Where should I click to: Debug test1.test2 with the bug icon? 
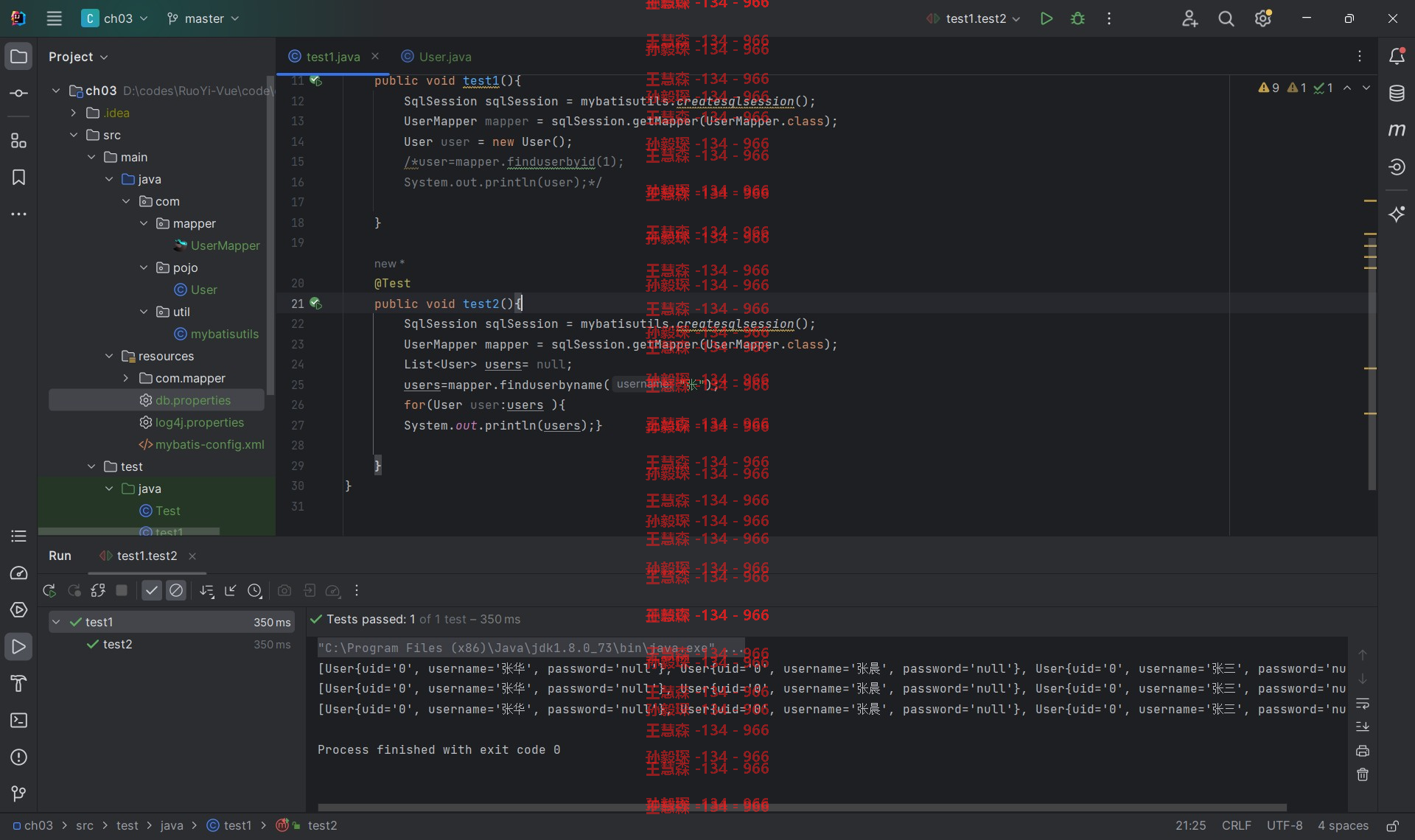tap(1077, 18)
